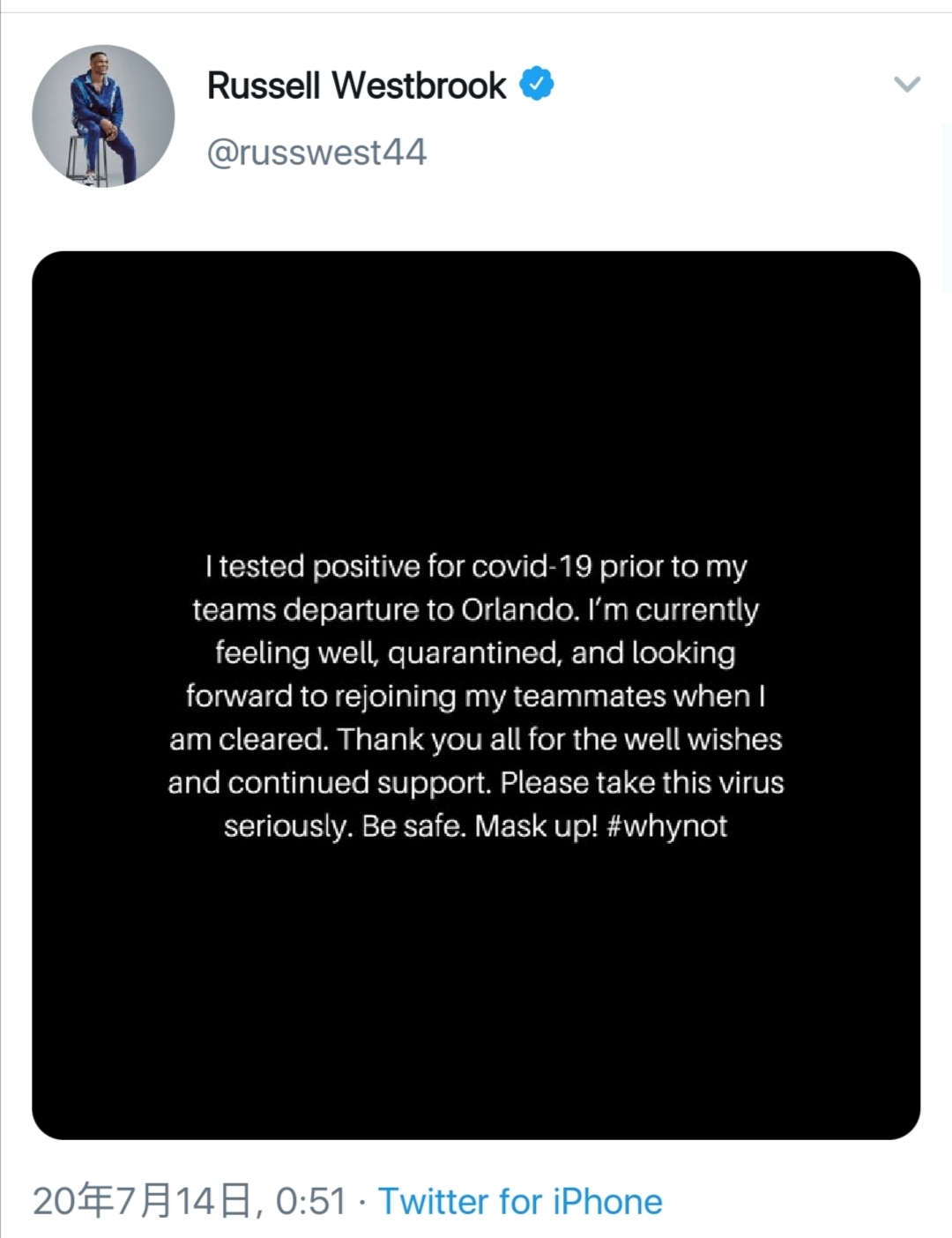Click the Mask up! phrase in the image
This screenshot has height=1238, width=952.
coord(536,826)
